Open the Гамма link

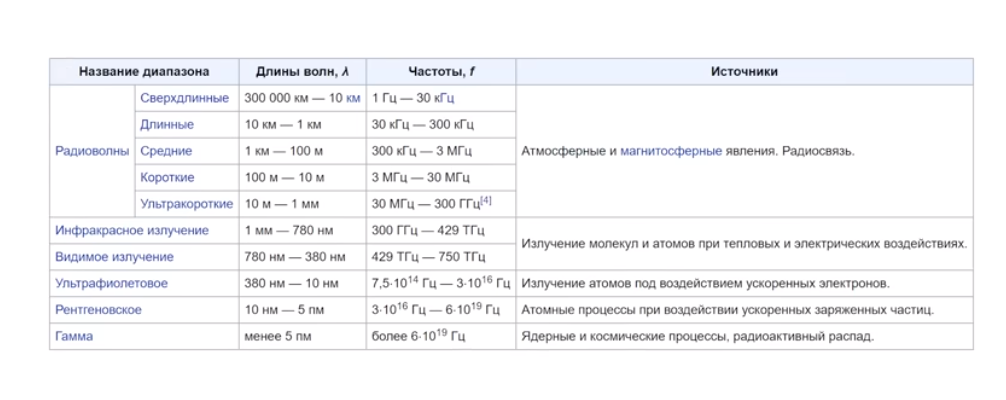coord(74,336)
